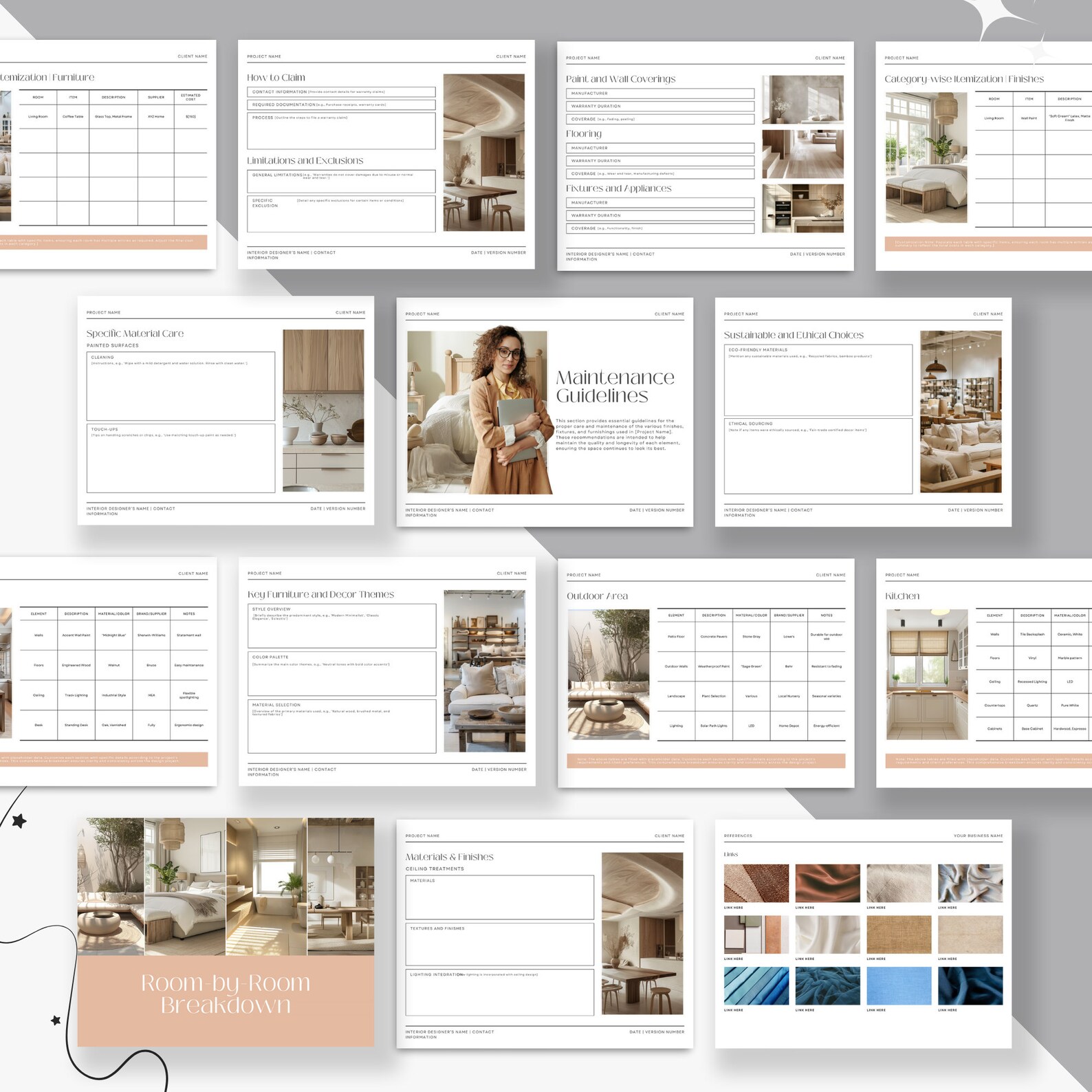Click the kitchen photo on Kitchen page
The image size is (1092, 1092).
[x=927, y=675]
